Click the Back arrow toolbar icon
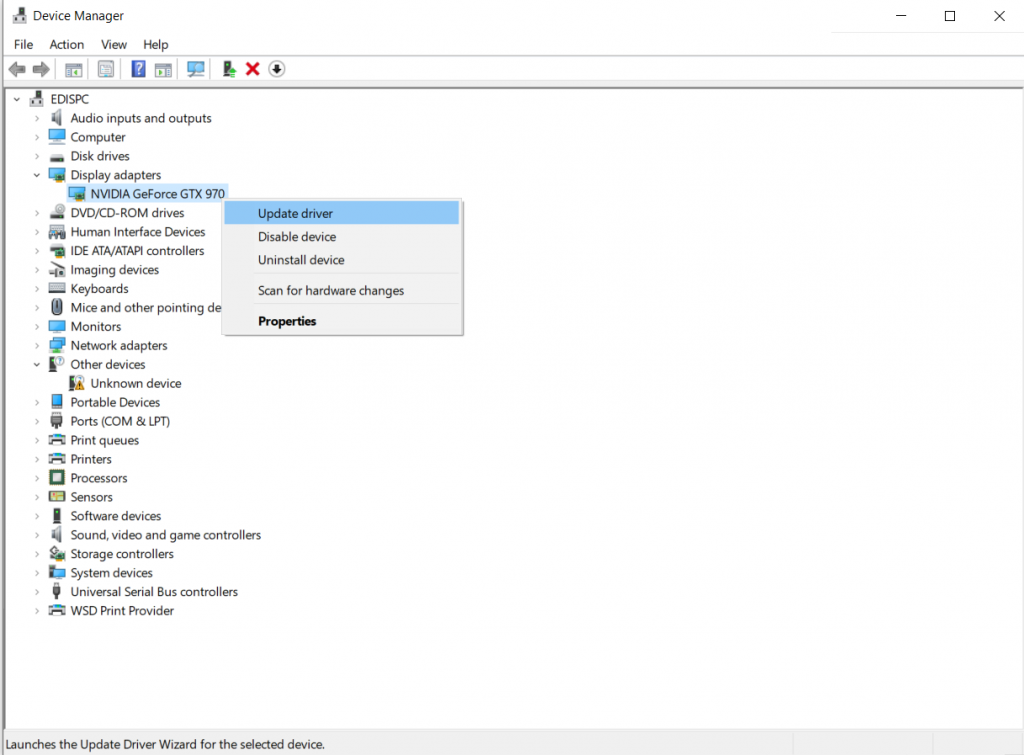This screenshot has width=1024, height=755. click(x=18, y=69)
